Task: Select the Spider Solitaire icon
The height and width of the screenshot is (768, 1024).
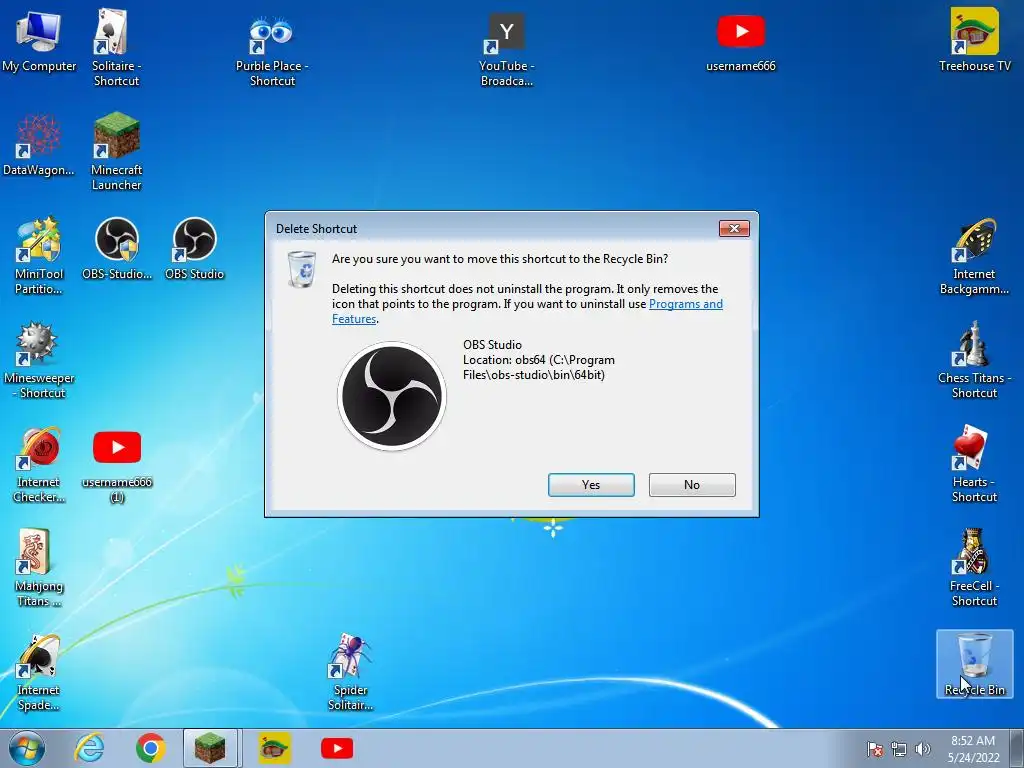Action: [x=350, y=673]
